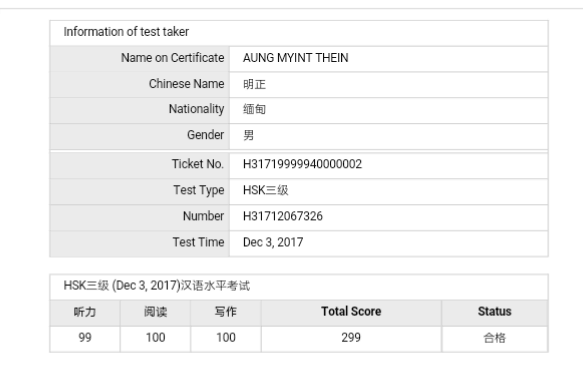Click the Total Score column header
The width and height of the screenshot is (583, 373).
[x=351, y=311]
